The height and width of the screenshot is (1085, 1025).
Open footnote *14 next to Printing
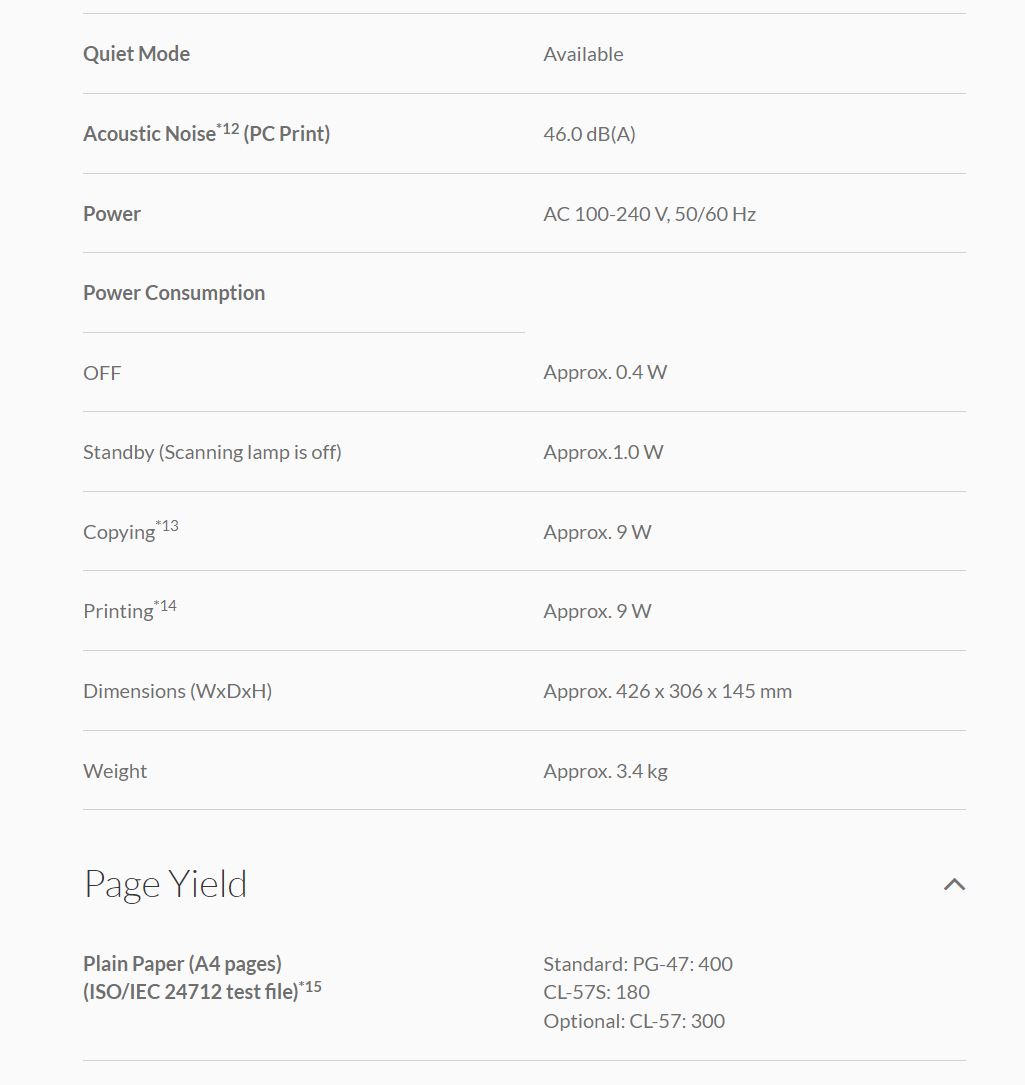coord(166,605)
